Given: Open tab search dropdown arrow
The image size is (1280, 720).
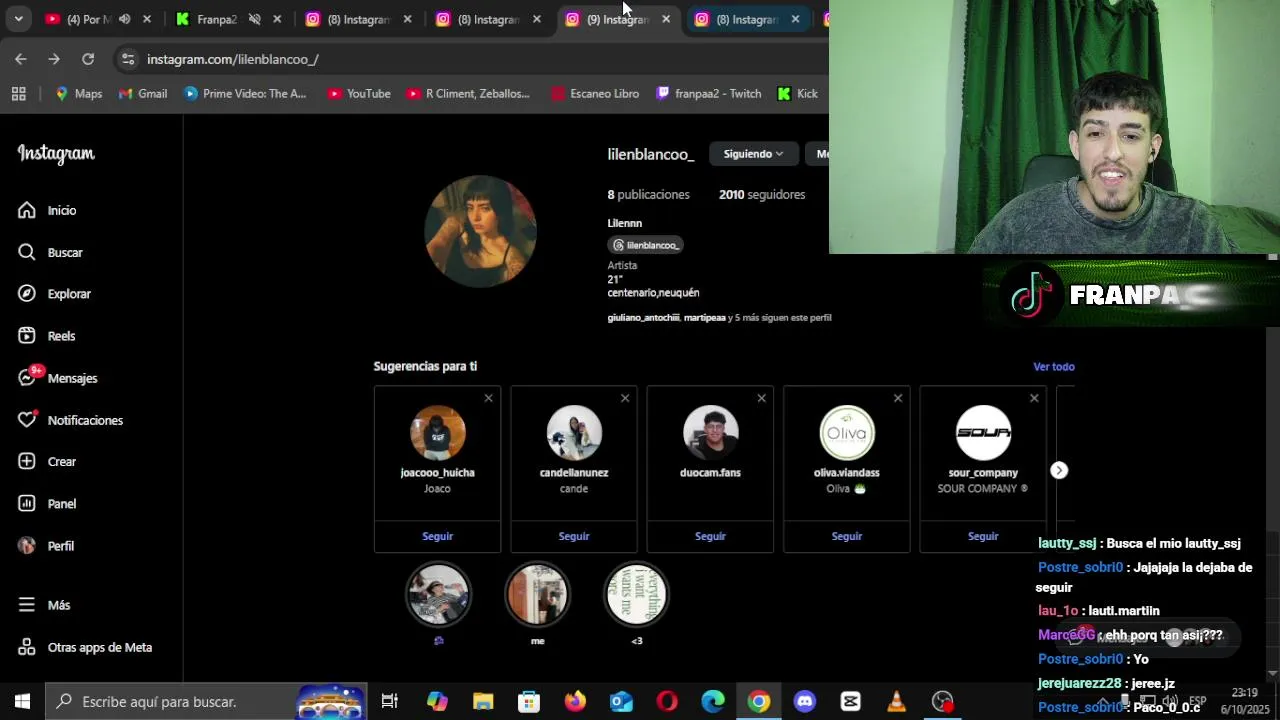Looking at the screenshot, I should coord(18,19).
